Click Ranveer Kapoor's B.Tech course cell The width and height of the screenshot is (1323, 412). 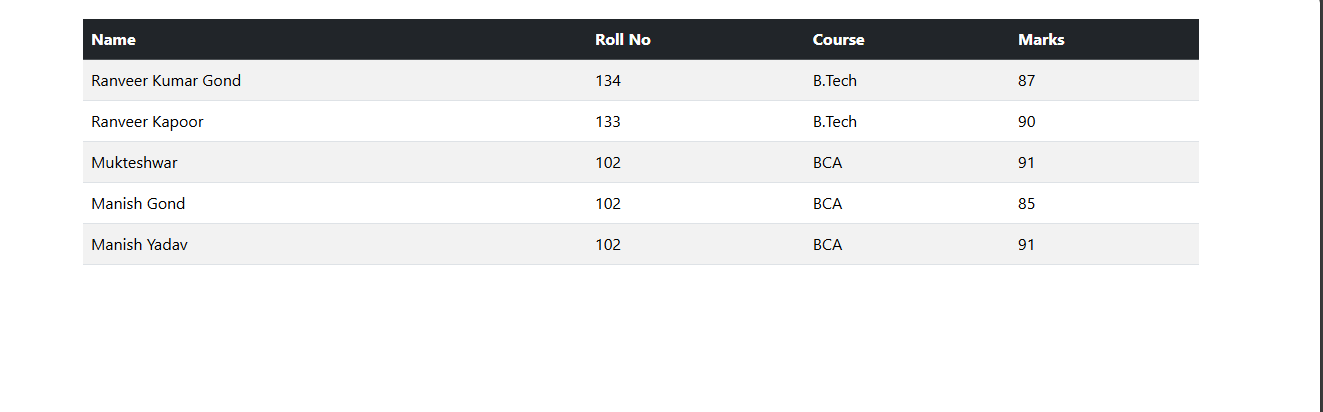tap(834, 122)
